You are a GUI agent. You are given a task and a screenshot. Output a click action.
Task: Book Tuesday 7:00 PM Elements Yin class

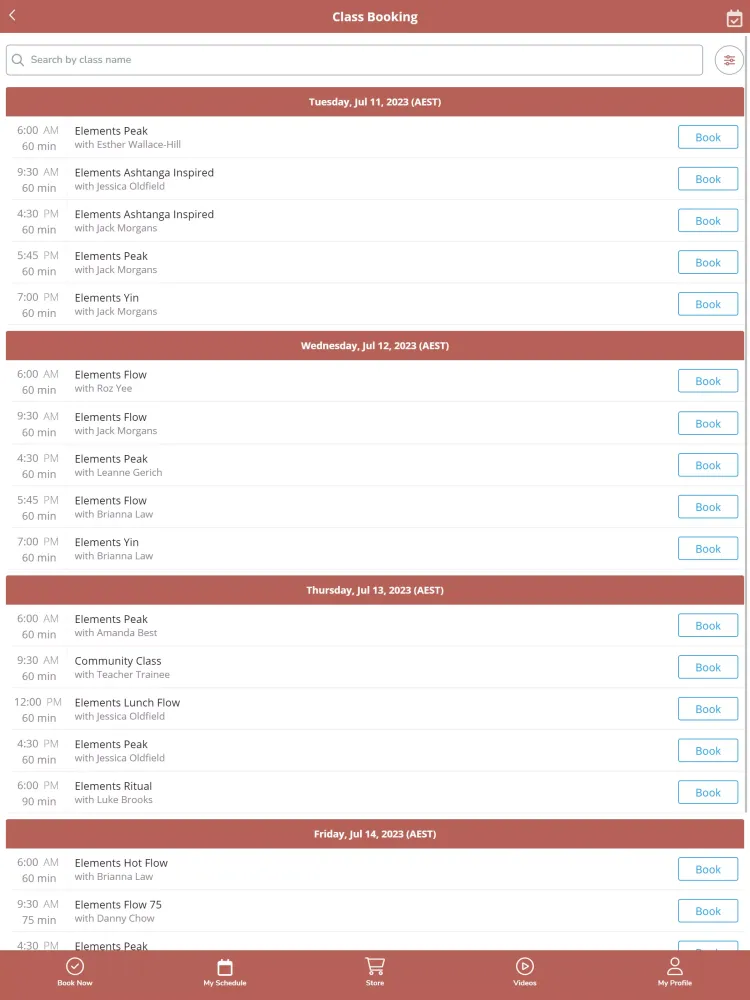point(708,304)
